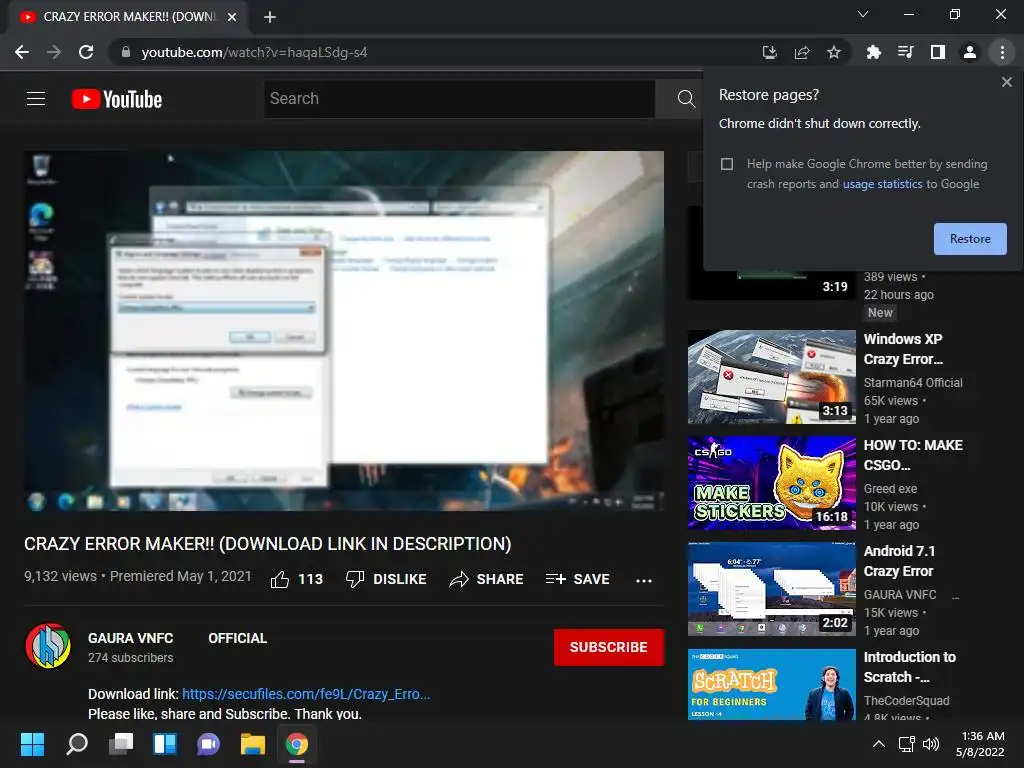Image resolution: width=1024 pixels, height=768 pixels.
Task: Click the YouTube search magnifier button
Action: [x=686, y=99]
